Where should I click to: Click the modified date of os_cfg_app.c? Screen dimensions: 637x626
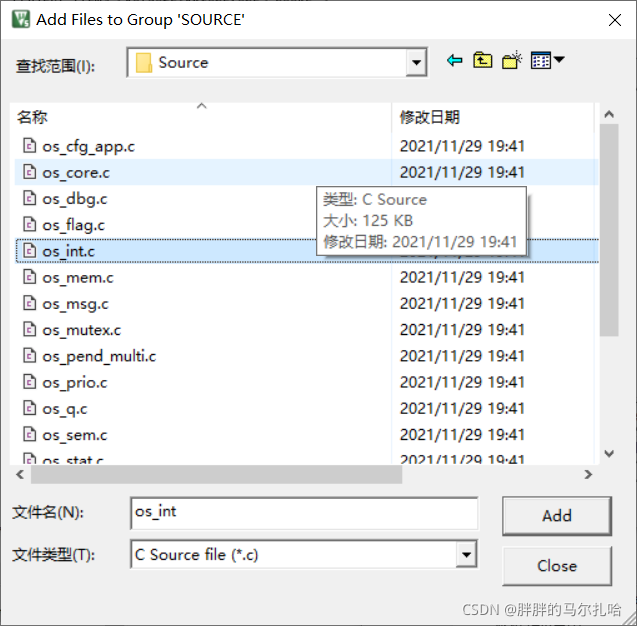462,146
